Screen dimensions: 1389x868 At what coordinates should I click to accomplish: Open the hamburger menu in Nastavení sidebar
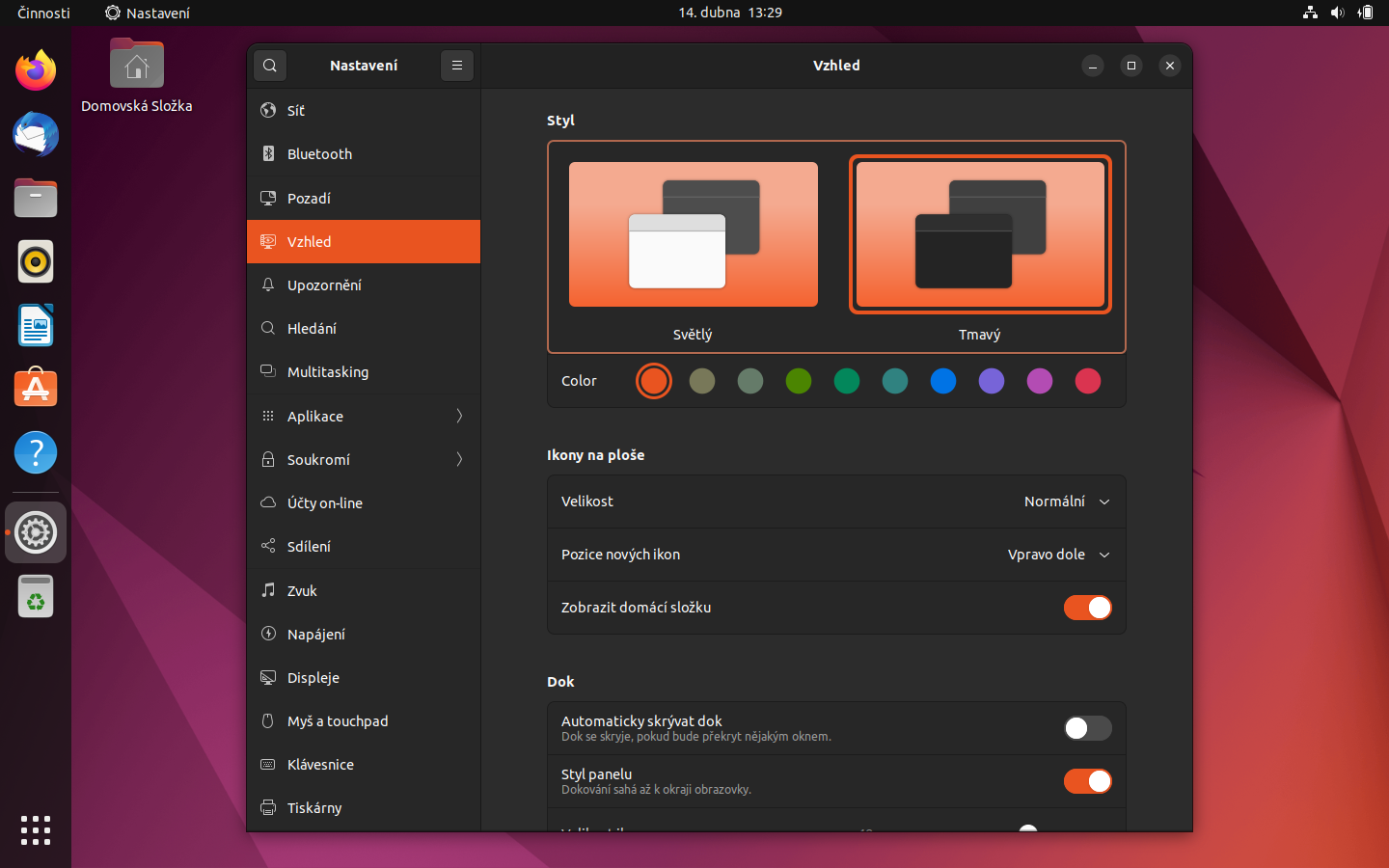pyautogui.click(x=456, y=65)
